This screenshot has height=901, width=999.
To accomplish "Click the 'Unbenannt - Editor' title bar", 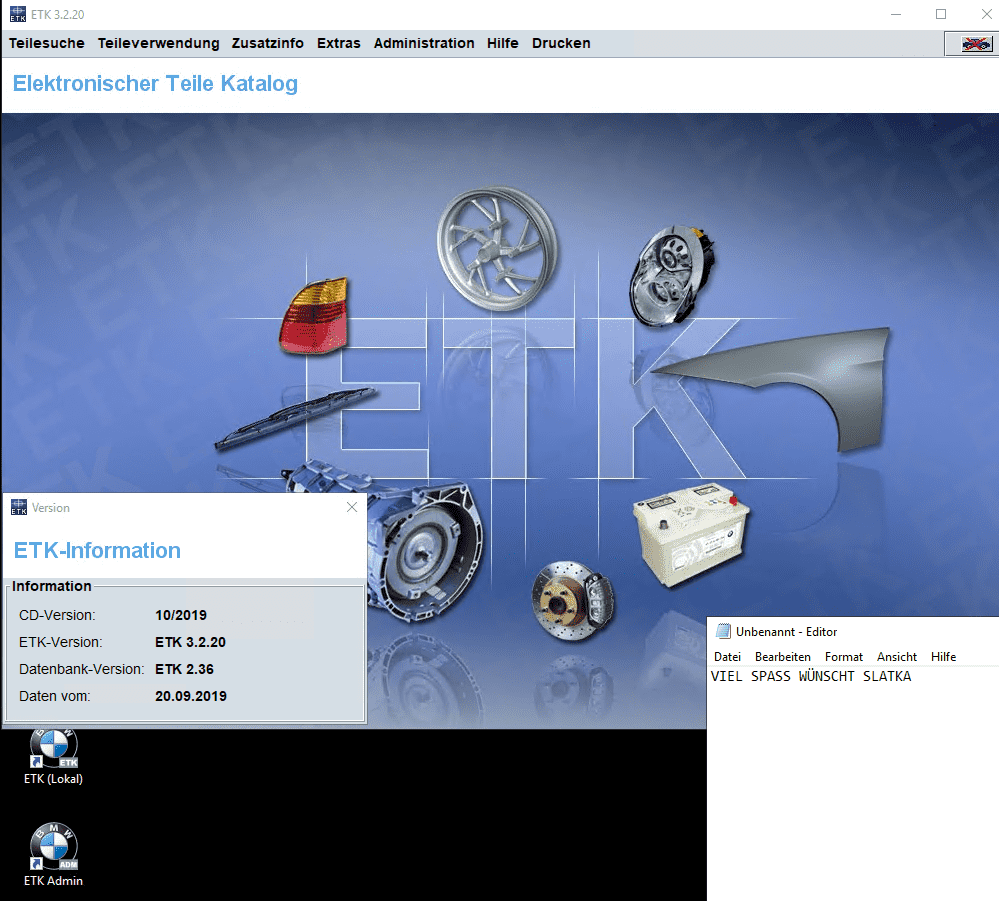I will pos(854,631).
